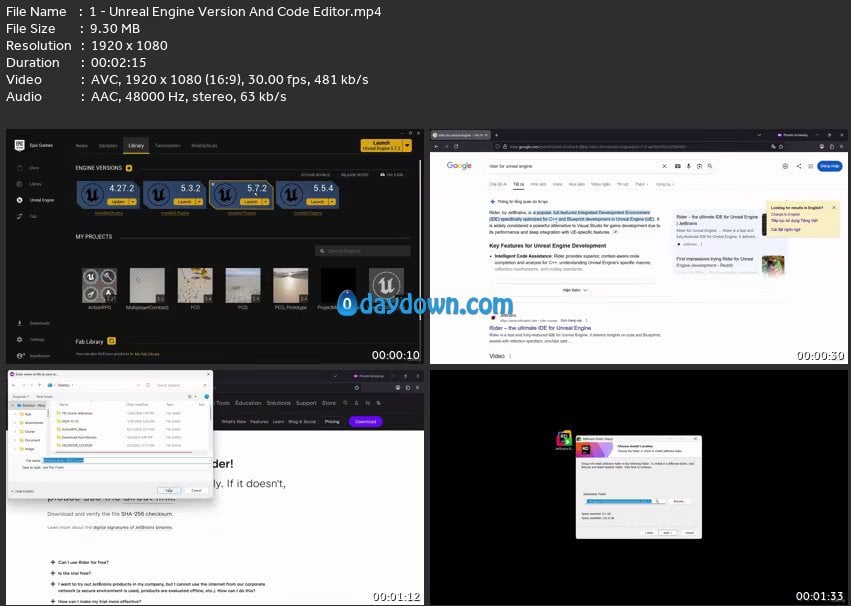The width and height of the screenshot is (851, 606).
Task: Click Next button in Rider installer
Action: click(x=667, y=533)
